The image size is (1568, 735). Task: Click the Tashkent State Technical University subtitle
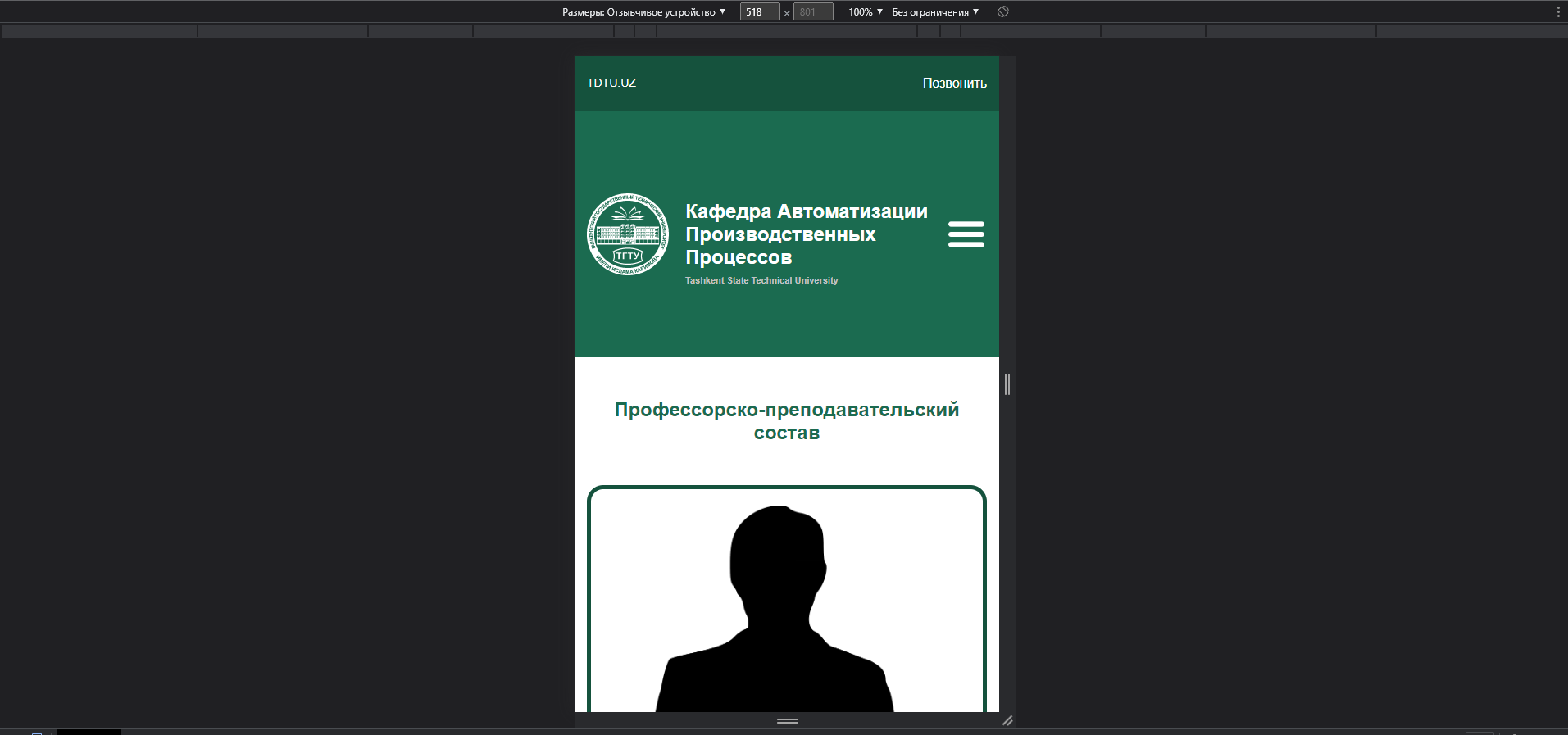(x=761, y=280)
